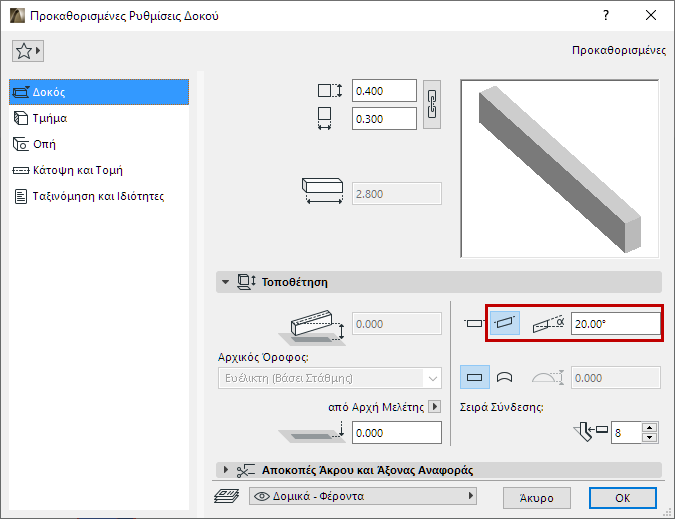Click the Σειρά Σύνδεσης junction icon
675x519 pixels.
591,432
